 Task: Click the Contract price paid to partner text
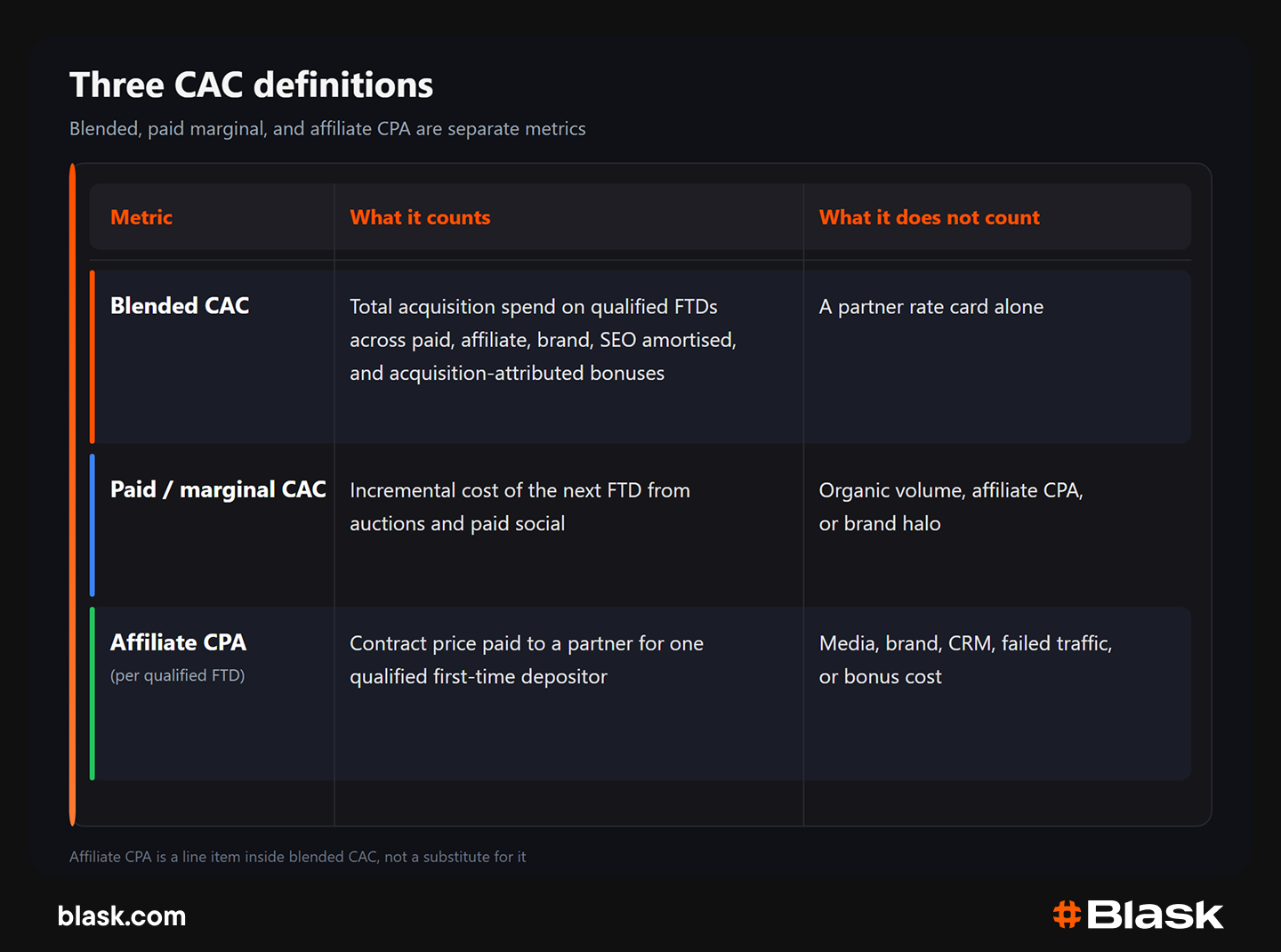click(x=527, y=660)
